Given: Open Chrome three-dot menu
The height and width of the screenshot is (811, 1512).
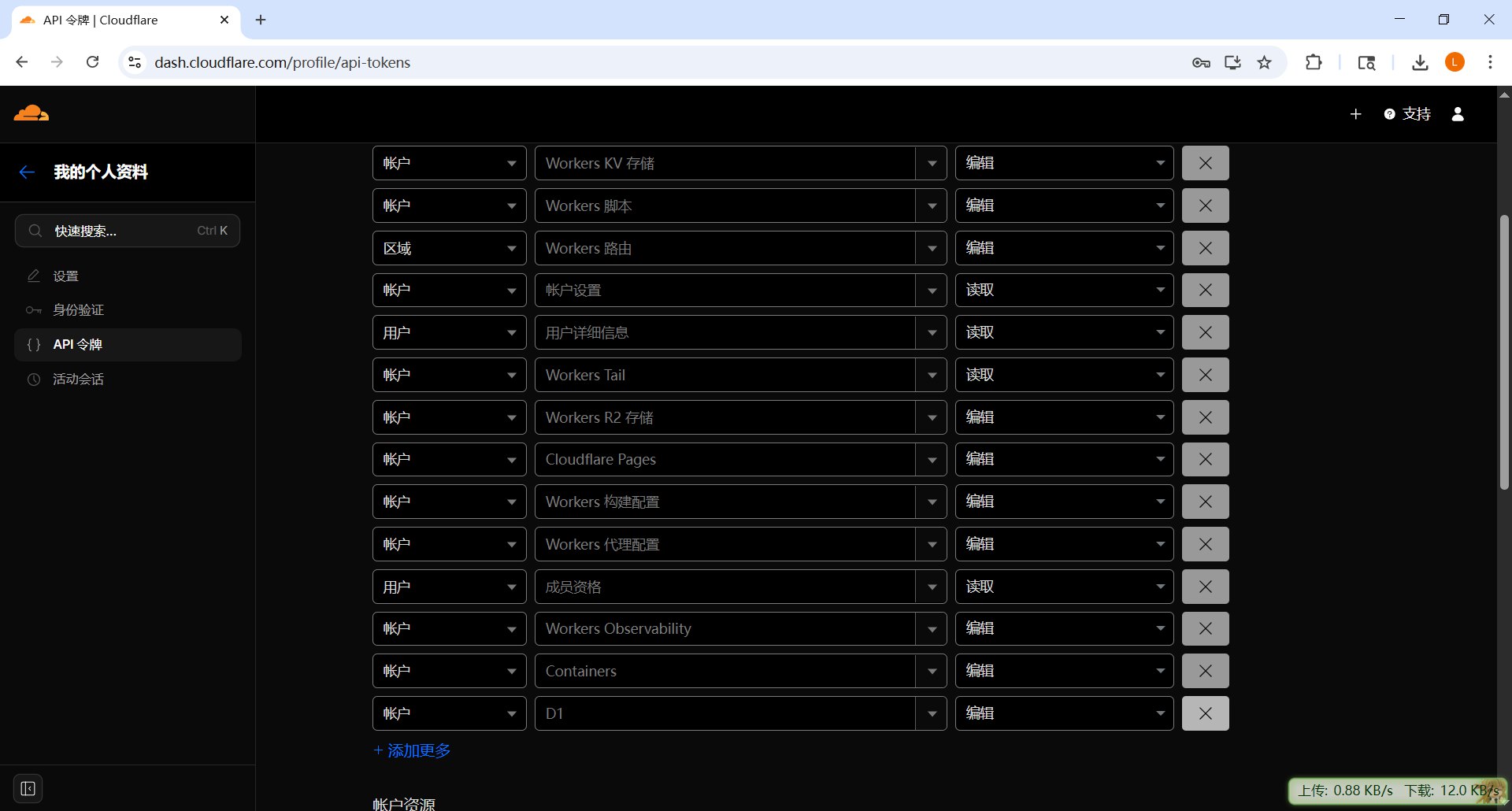Looking at the screenshot, I should pos(1490,62).
